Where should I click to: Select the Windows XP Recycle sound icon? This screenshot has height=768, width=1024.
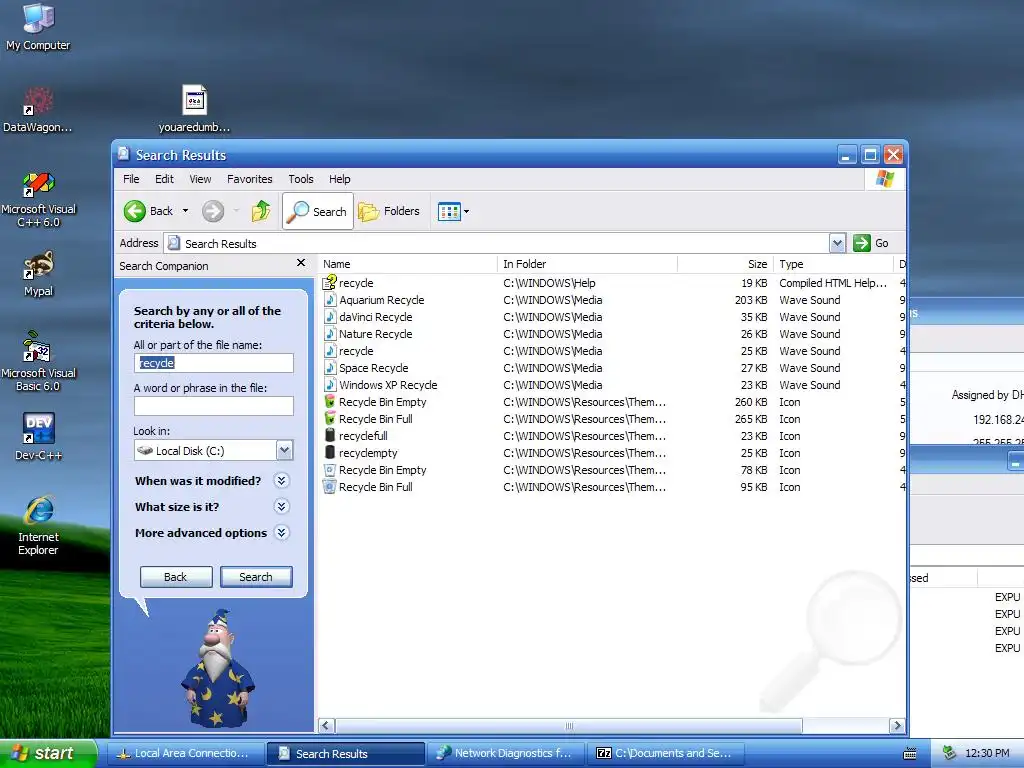tap(330, 385)
